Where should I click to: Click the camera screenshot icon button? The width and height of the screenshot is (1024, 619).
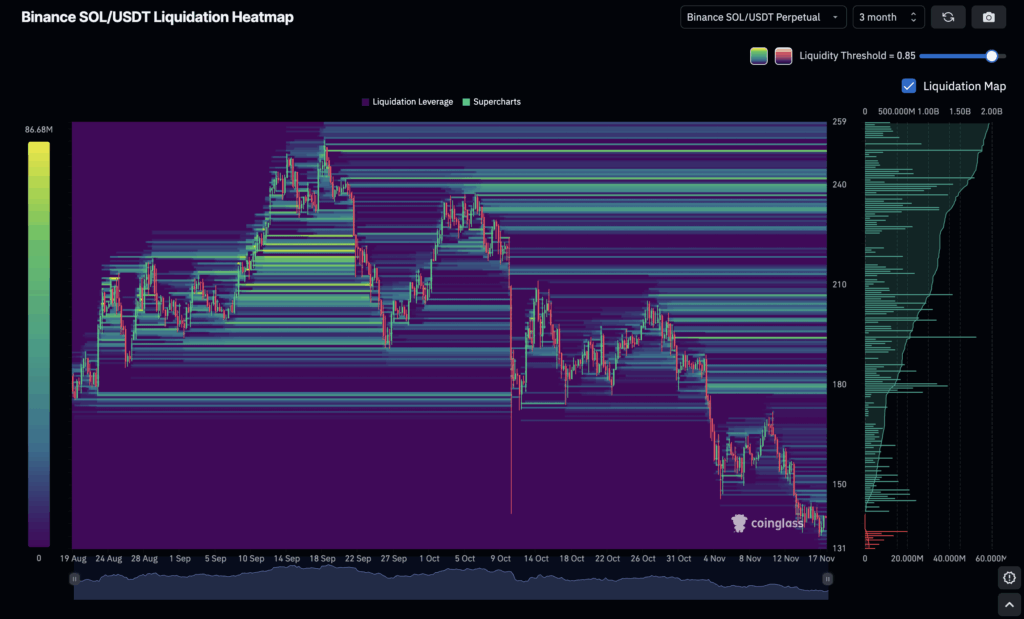pos(989,17)
